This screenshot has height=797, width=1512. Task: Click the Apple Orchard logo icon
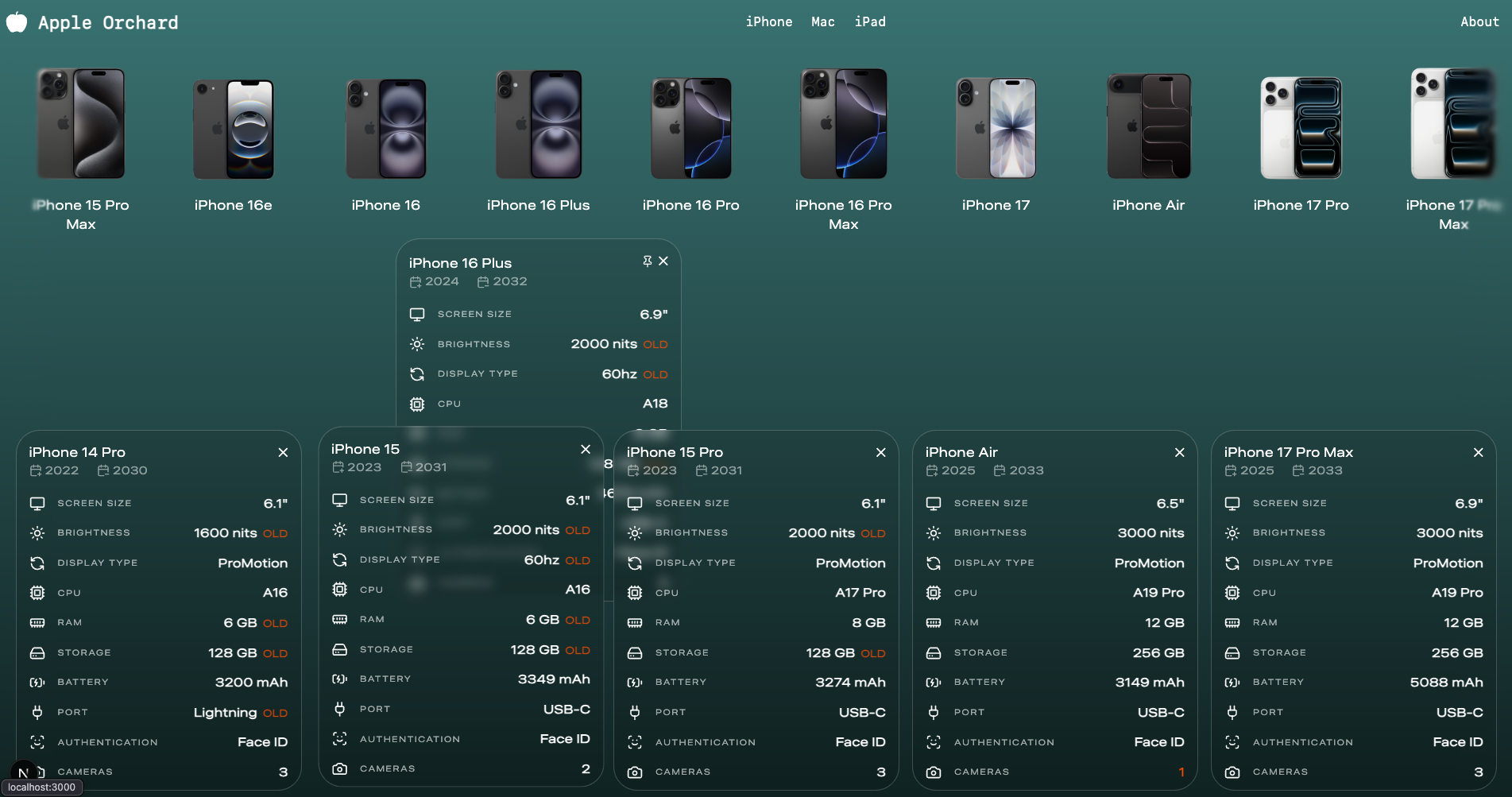[x=17, y=22]
